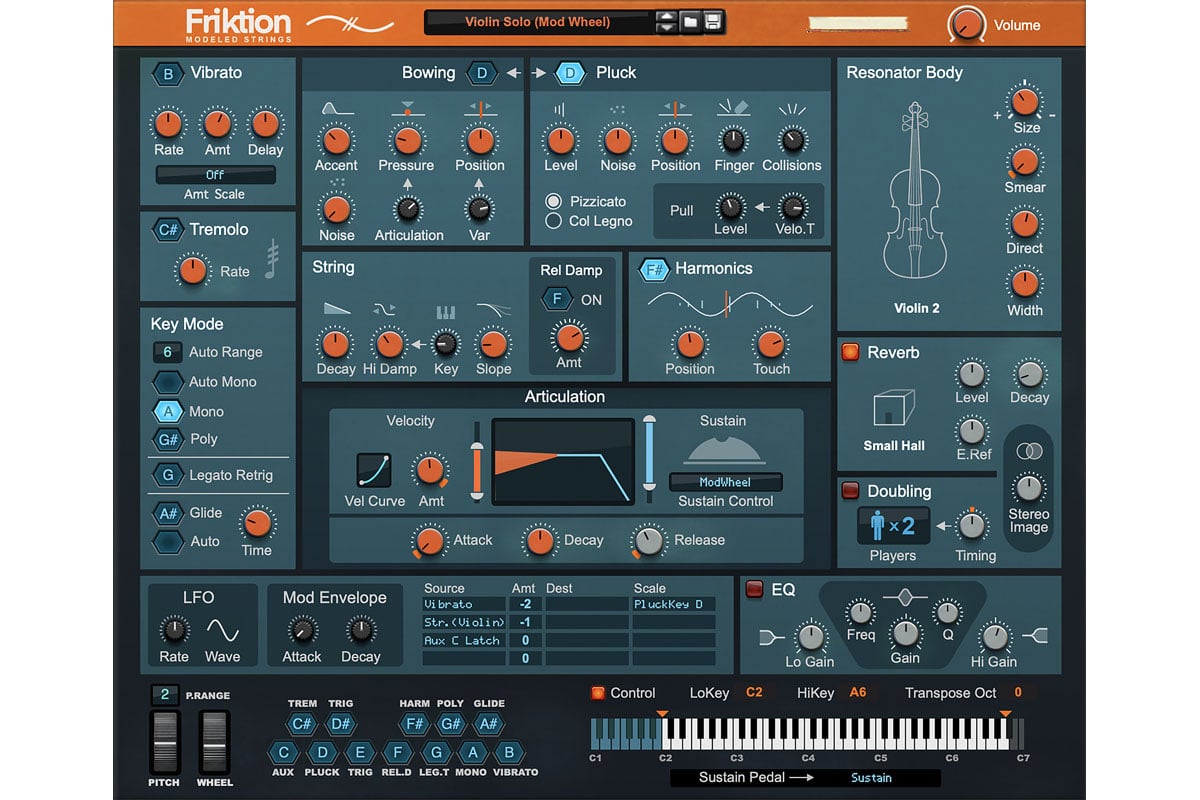Click the Volume knob
This screenshot has height=800, width=1200.
click(966, 23)
